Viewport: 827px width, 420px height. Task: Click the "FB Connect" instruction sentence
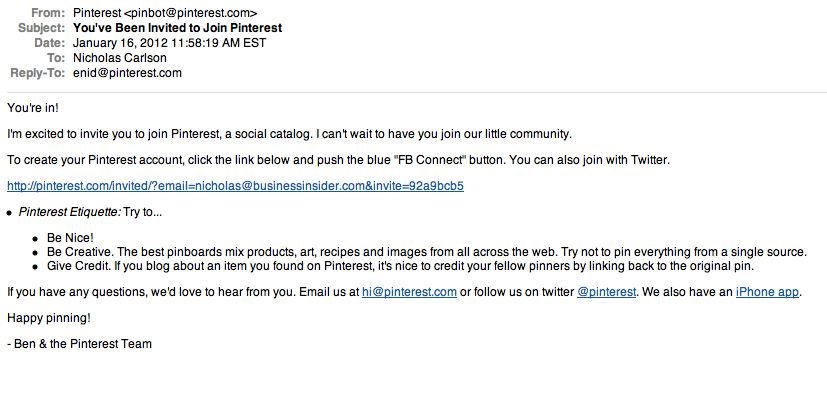click(x=338, y=160)
